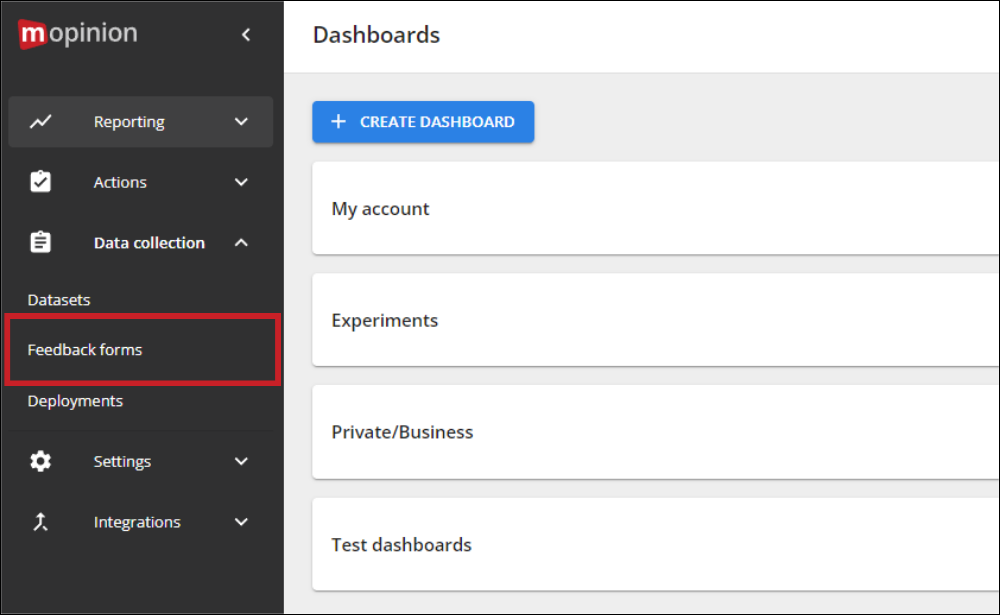Screen dimensions: 1000x615
Task: Expand the Settings menu
Action: (241, 461)
